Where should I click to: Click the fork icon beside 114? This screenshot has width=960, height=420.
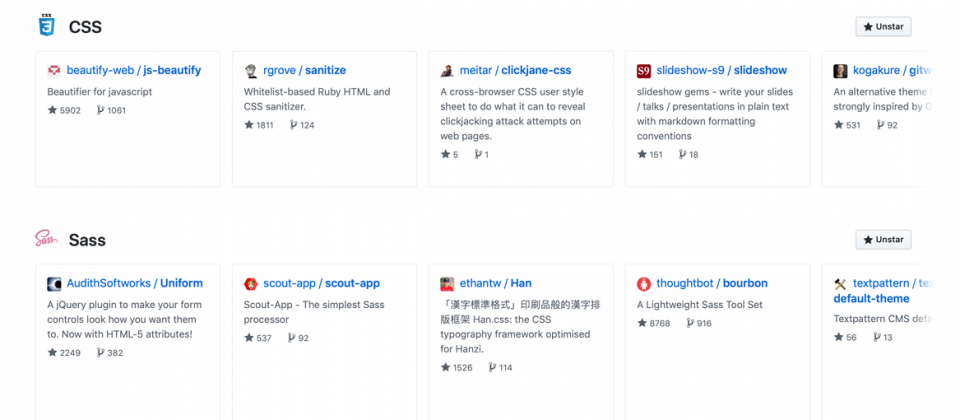click(x=492, y=367)
